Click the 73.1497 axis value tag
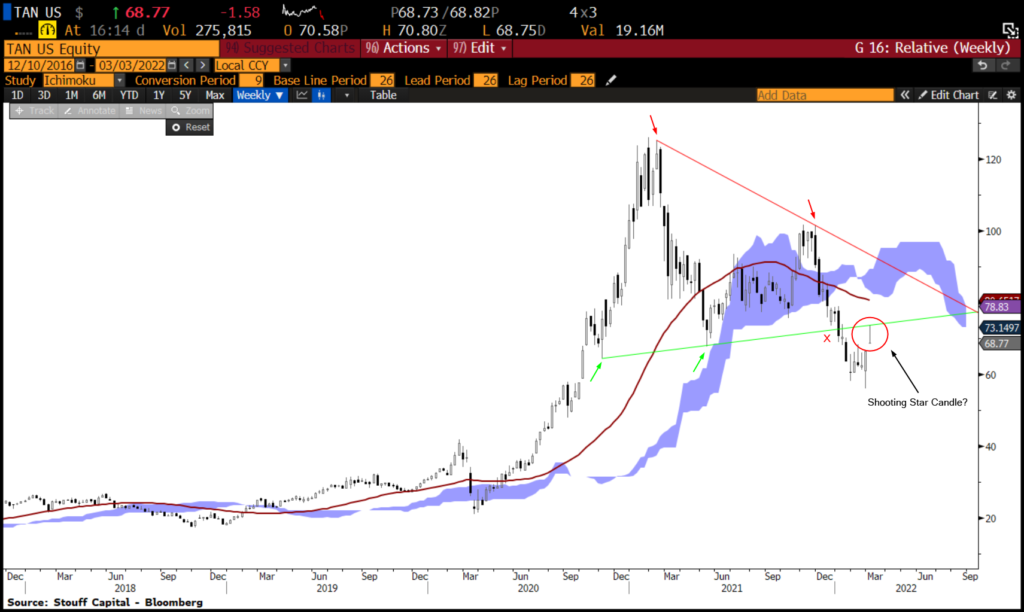 [1000, 328]
